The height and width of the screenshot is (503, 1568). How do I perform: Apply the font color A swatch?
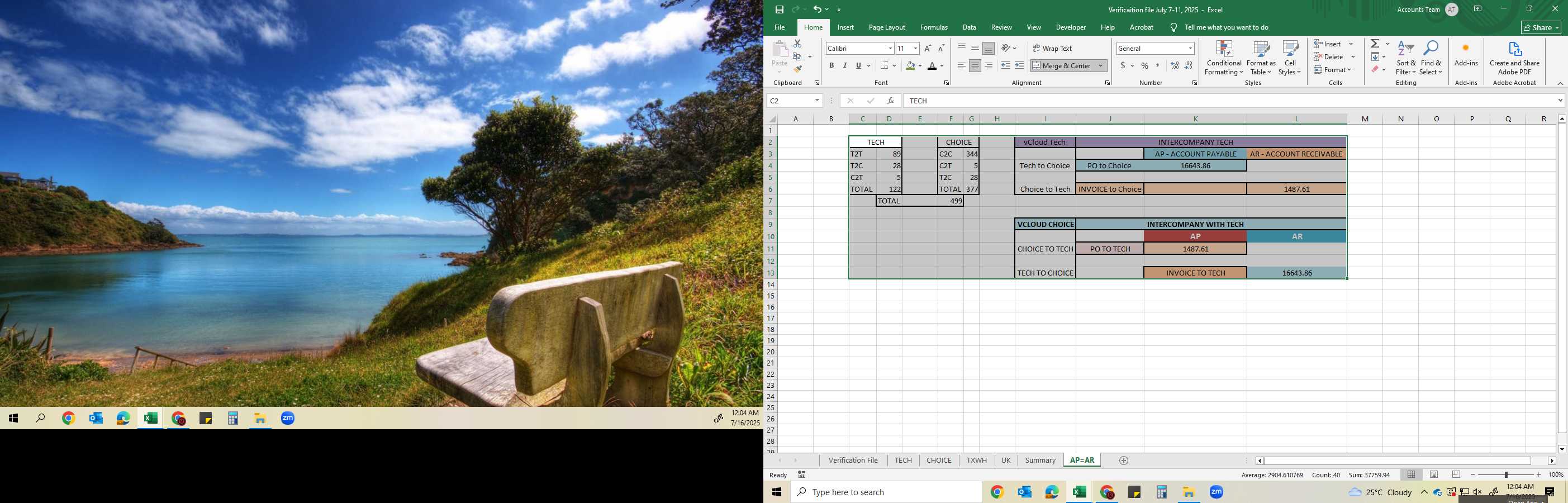tap(932, 66)
